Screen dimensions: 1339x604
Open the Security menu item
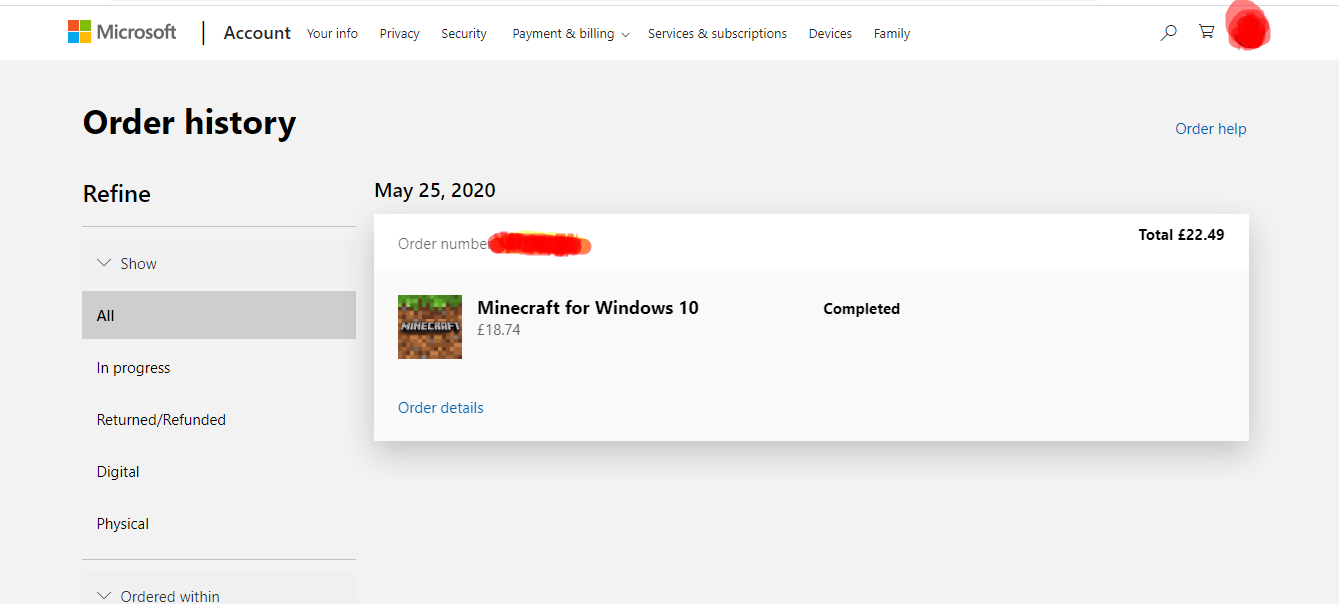click(x=464, y=34)
